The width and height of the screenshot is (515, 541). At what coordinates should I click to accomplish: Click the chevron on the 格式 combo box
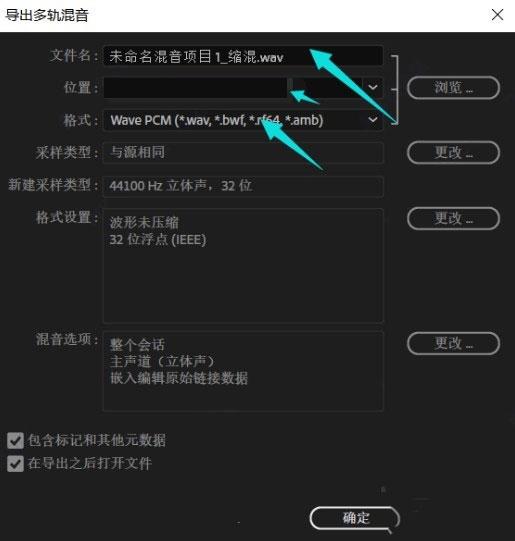pyautogui.click(x=373, y=120)
